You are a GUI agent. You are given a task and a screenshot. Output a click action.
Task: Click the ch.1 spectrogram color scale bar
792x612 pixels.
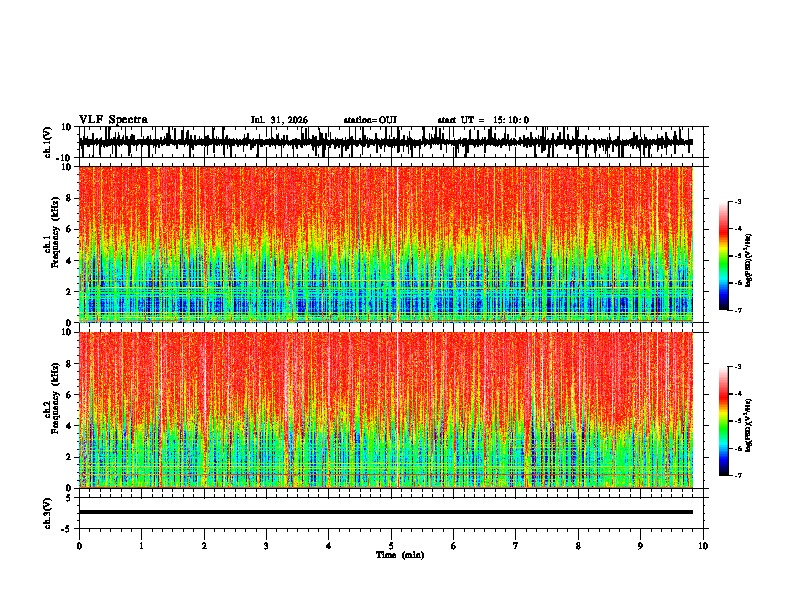pos(724,256)
